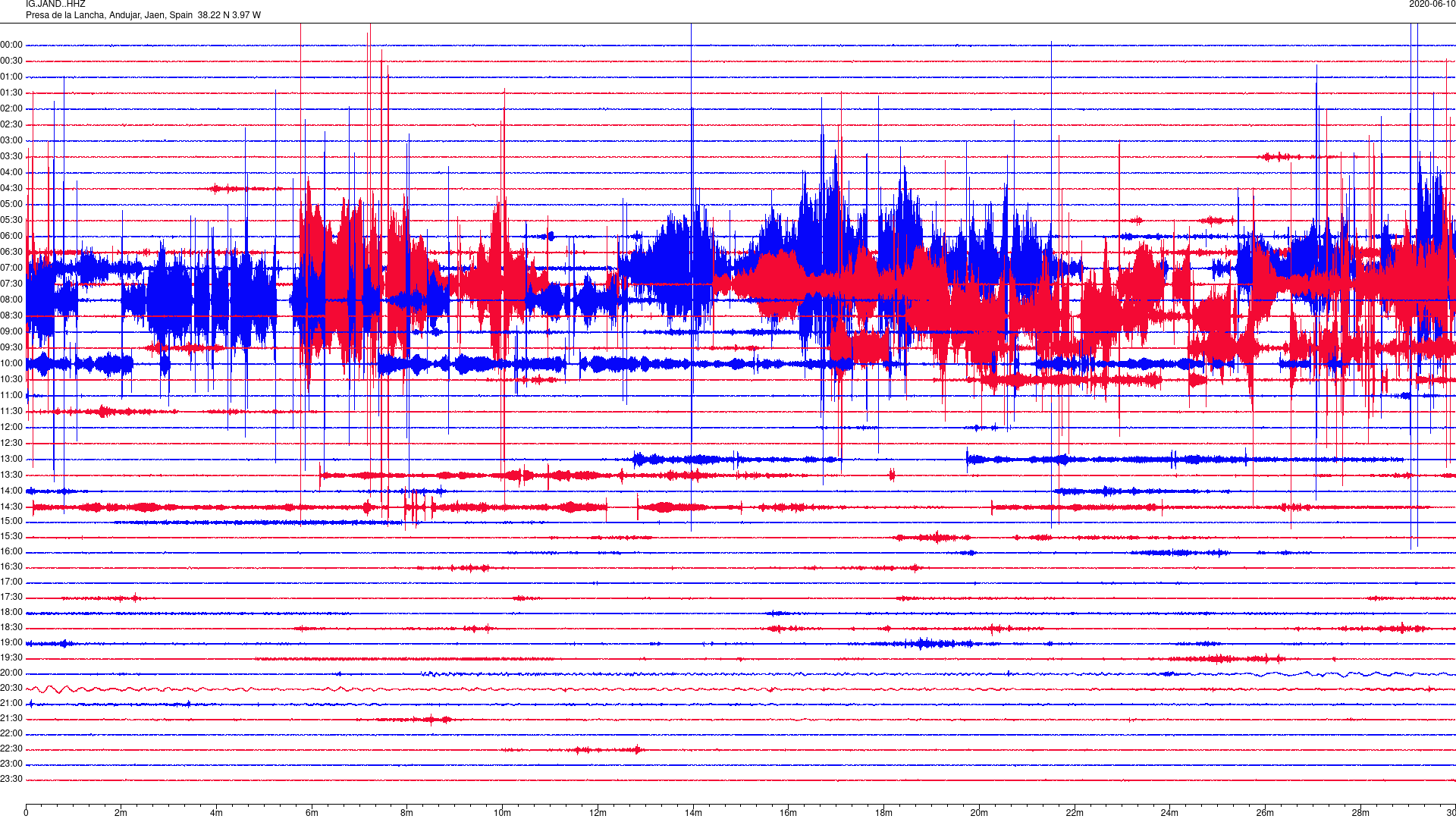Select the 00:30 trace time label
This screenshot has height=819, width=1456.
click(x=11, y=61)
